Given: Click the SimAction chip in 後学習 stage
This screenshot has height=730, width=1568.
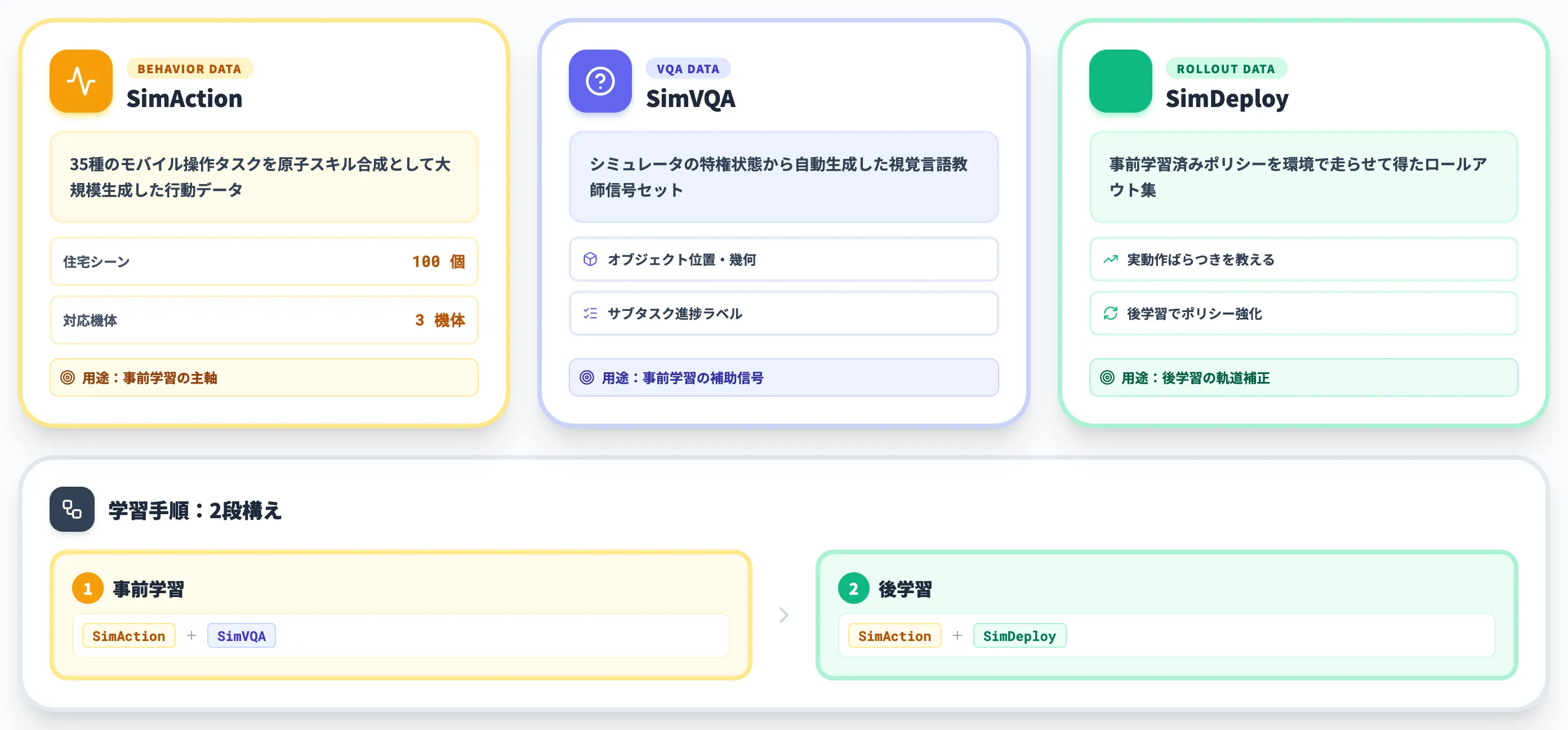Looking at the screenshot, I should coord(895,635).
